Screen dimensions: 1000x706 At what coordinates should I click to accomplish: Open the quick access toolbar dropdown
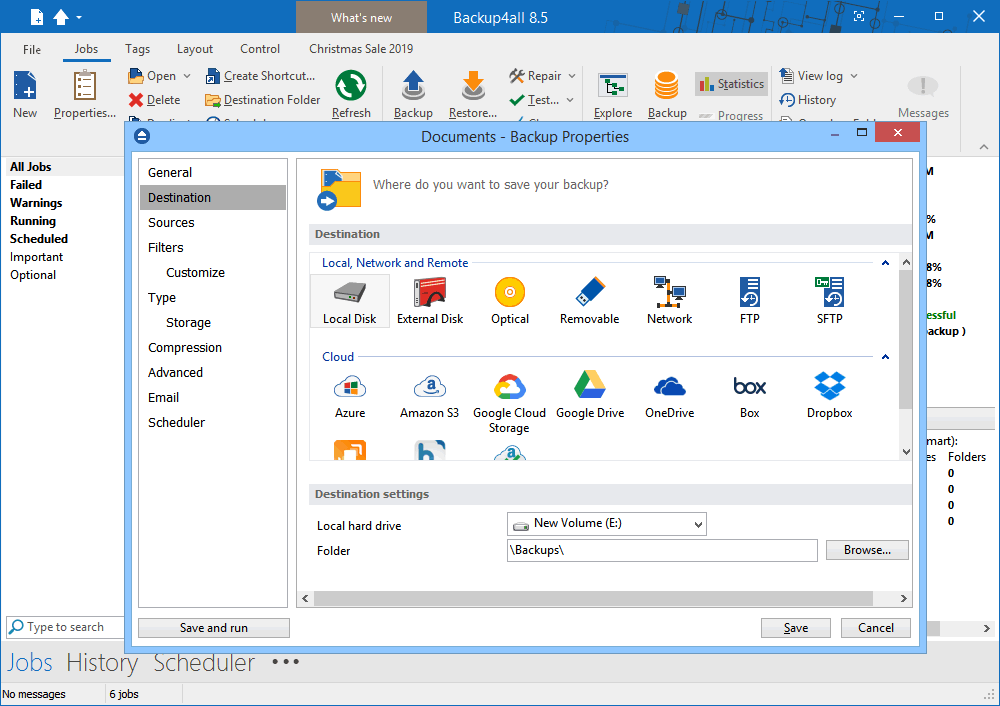point(79,18)
